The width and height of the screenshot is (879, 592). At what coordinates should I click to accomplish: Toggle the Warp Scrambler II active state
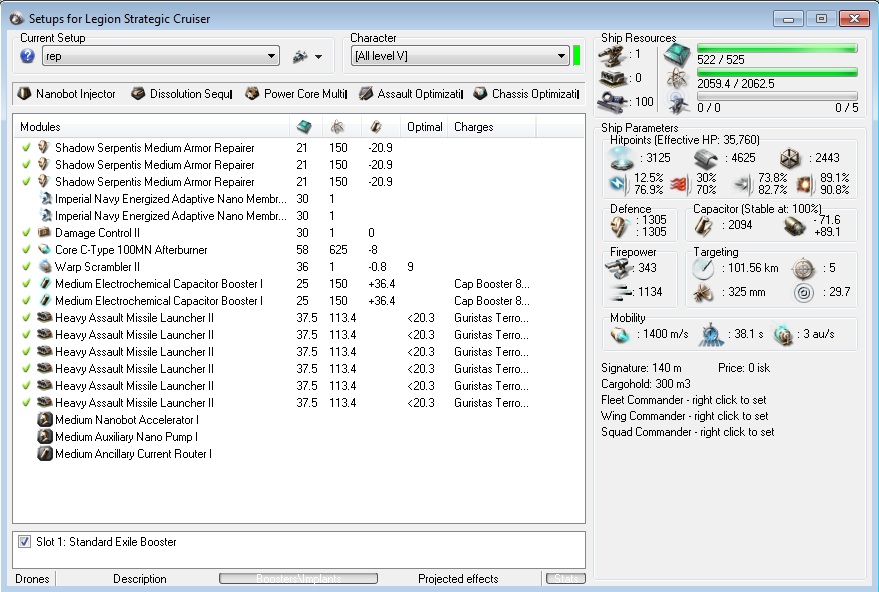click(x=25, y=267)
